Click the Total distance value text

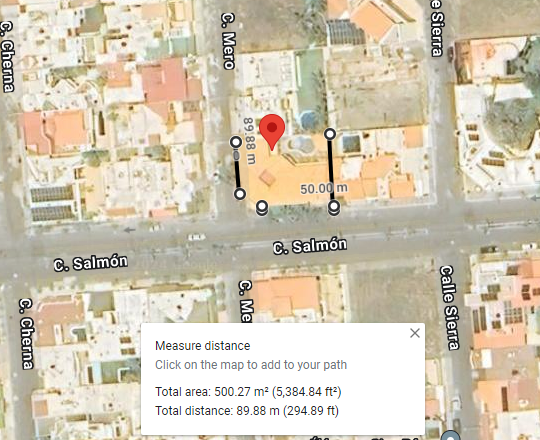tap(247, 411)
